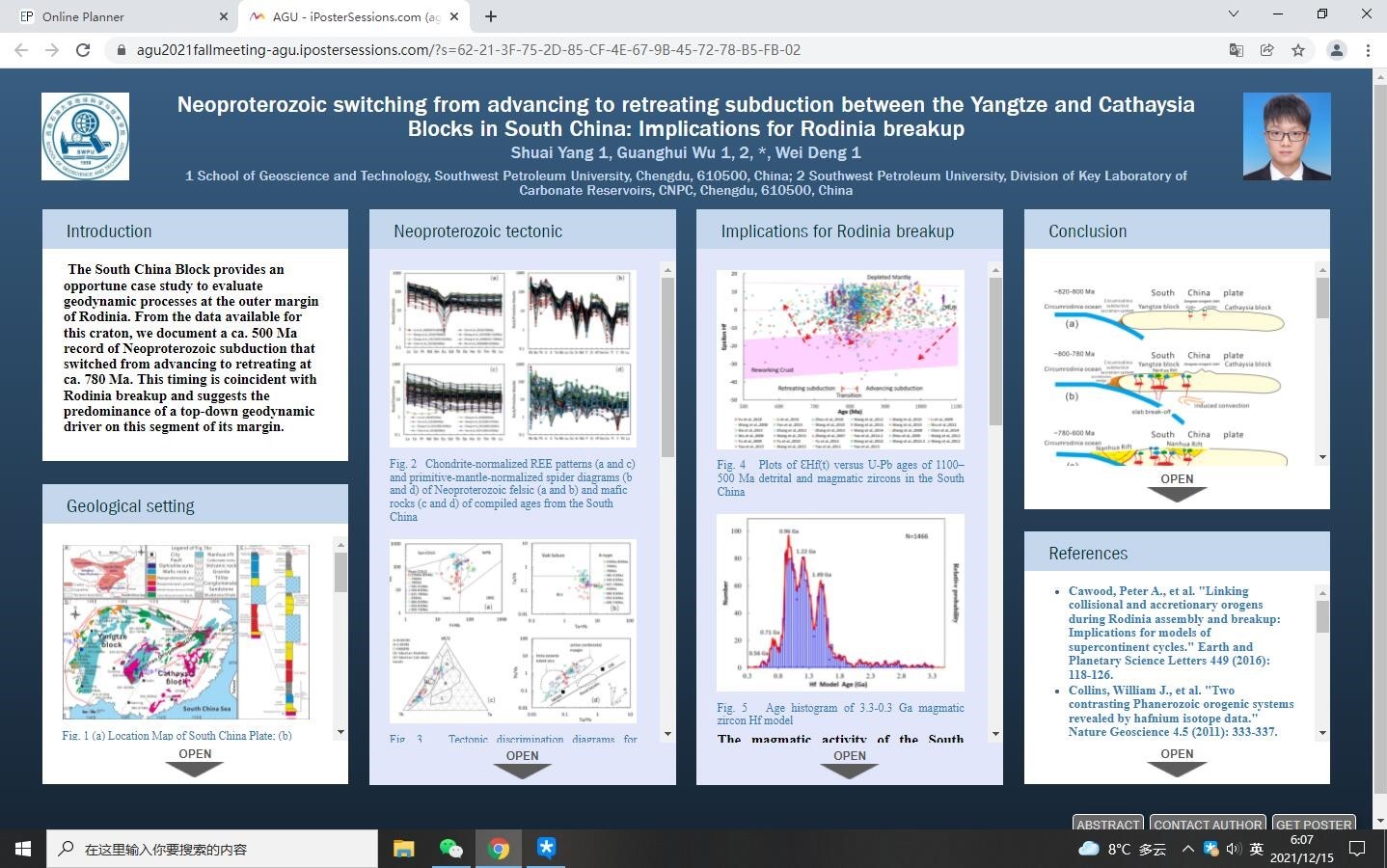Open WeChat from the taskbar

450,849
